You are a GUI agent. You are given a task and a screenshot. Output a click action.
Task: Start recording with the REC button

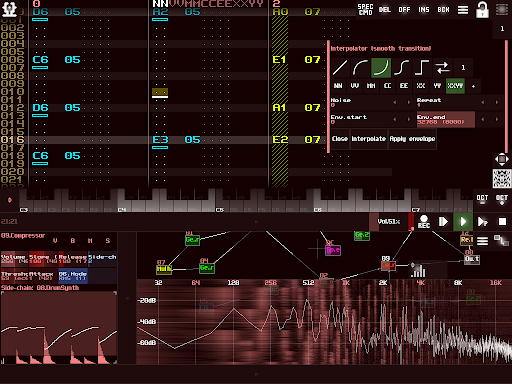click(424, 222)
